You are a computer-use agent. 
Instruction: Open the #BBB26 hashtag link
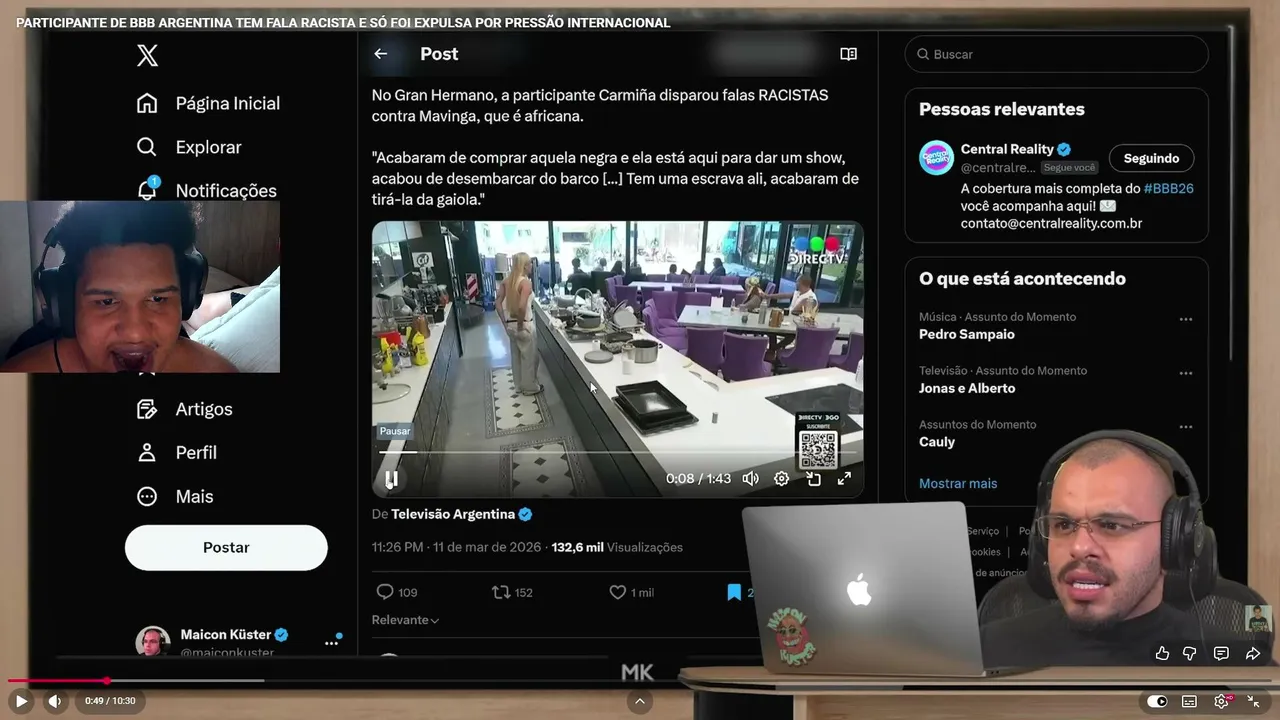pos(1168,188)
